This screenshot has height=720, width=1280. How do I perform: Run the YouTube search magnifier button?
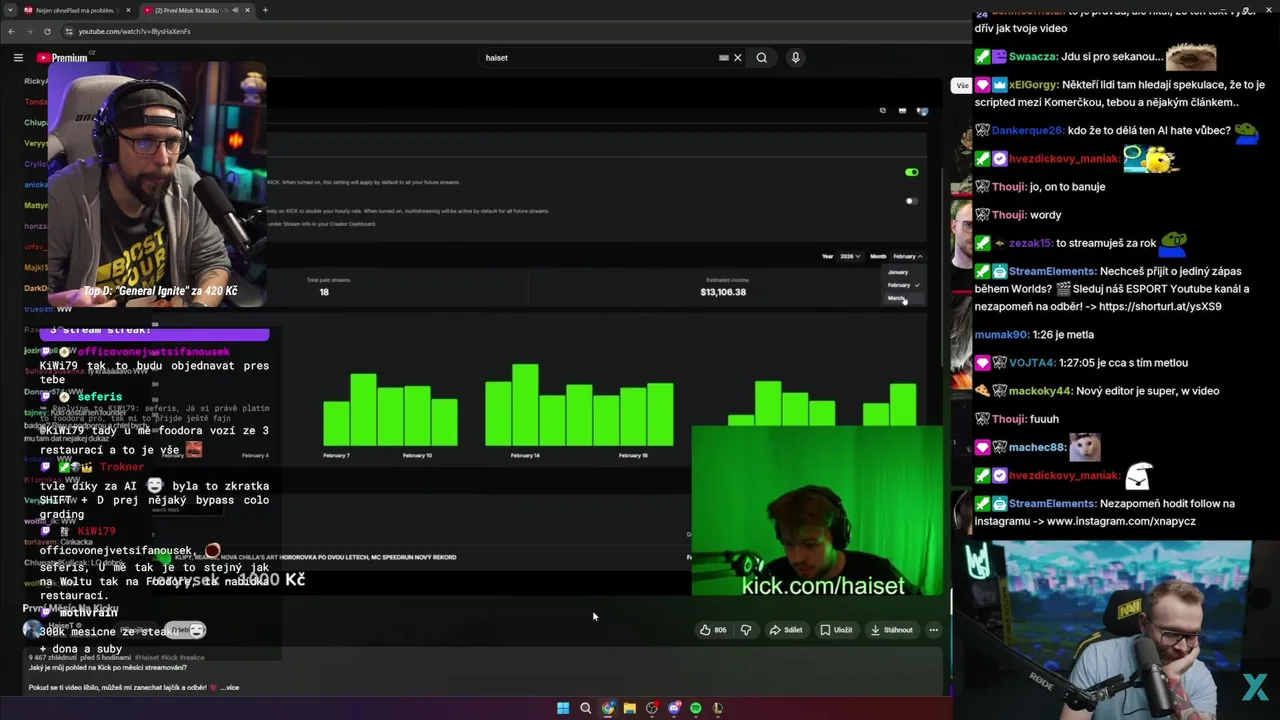point(762,58)
